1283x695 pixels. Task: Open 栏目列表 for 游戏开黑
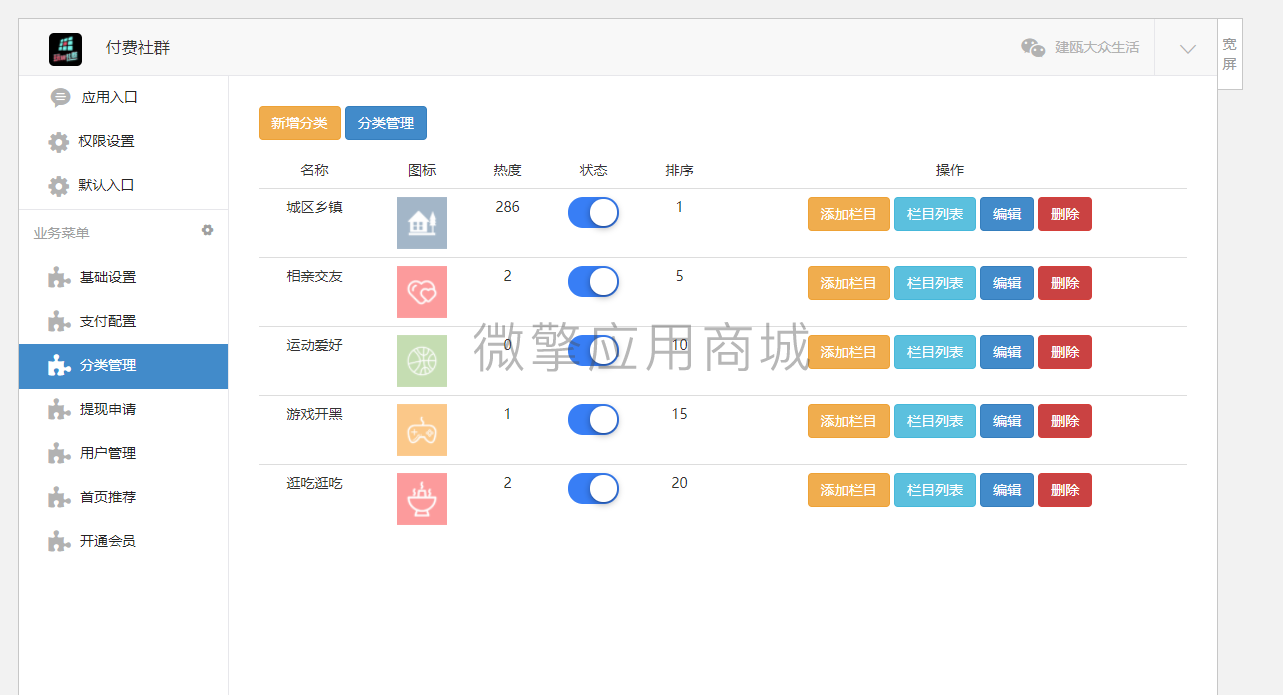[x=935, y=421]
